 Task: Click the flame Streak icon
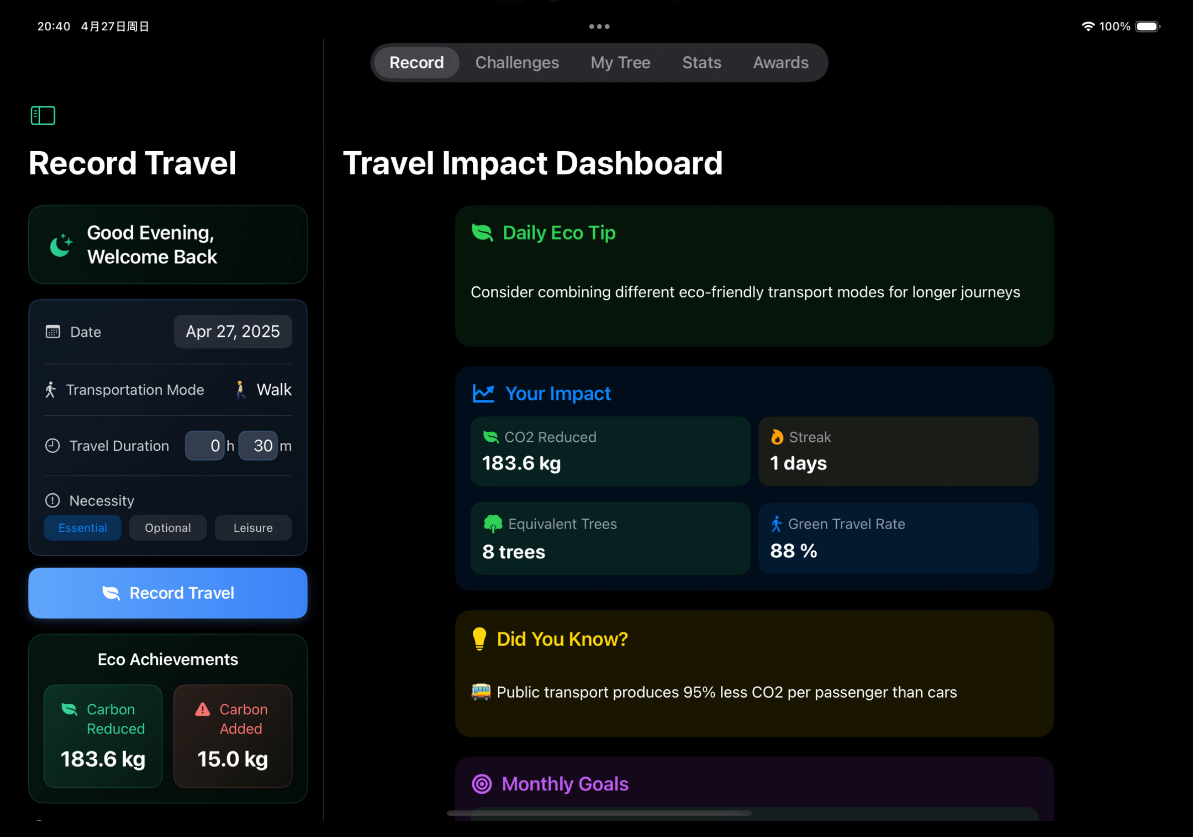777,437
